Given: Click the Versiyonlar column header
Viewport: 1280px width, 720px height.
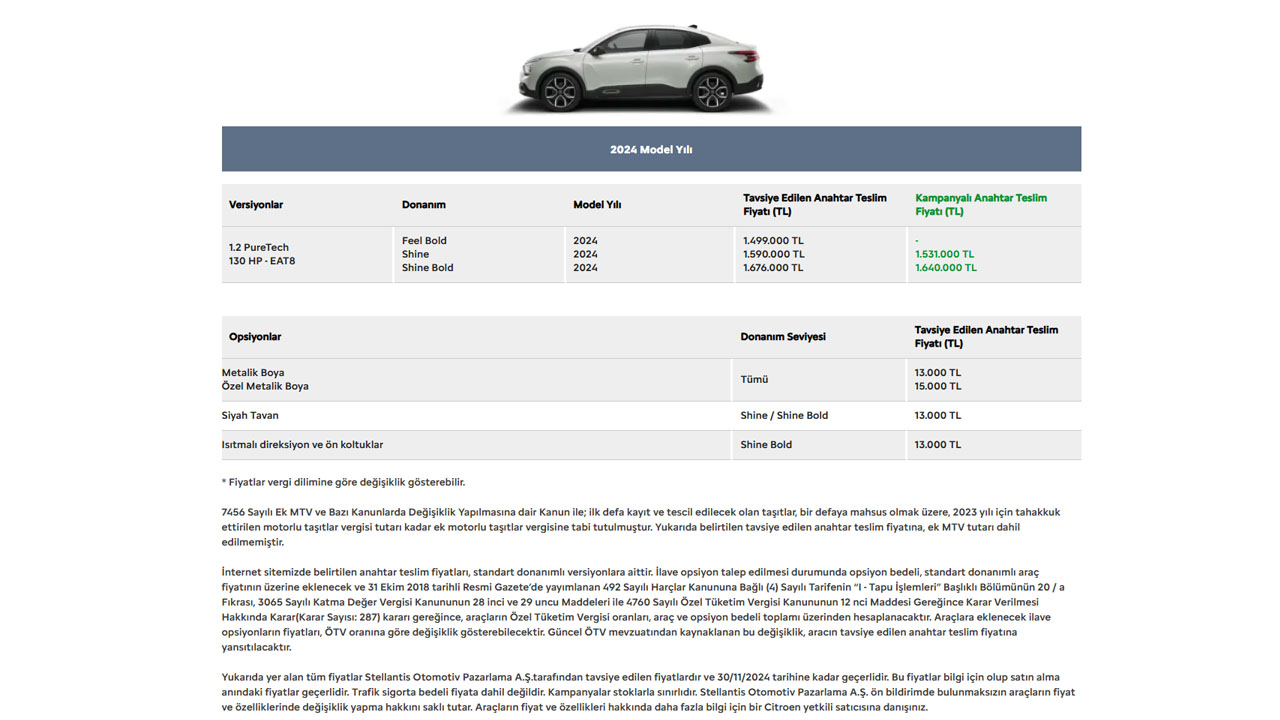Looking at the screenshot, I should click(256, 205).
